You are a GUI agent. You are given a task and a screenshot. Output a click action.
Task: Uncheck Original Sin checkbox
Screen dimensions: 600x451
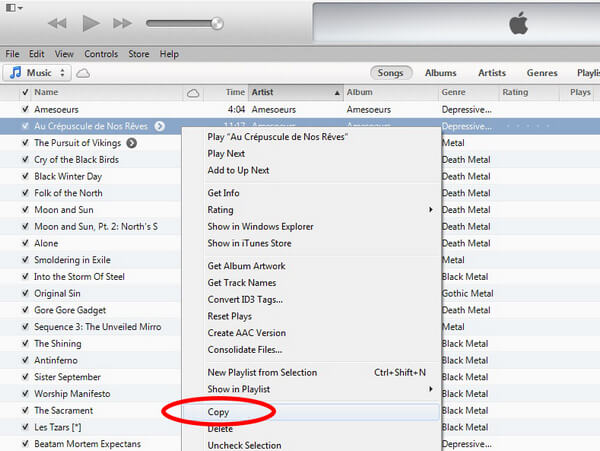click(x=25, y=293)
